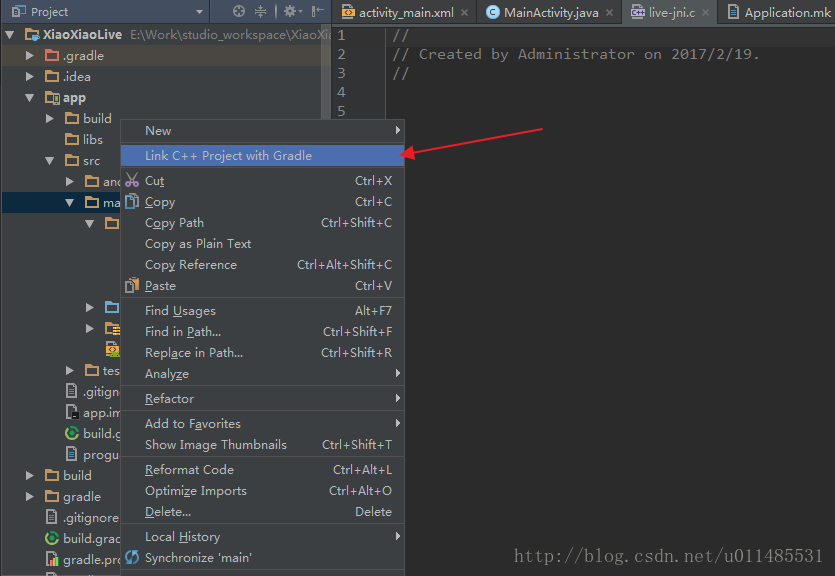Screen dimensions: 835x576
Task: Select the .gradle folder icon
Action: 52,55
